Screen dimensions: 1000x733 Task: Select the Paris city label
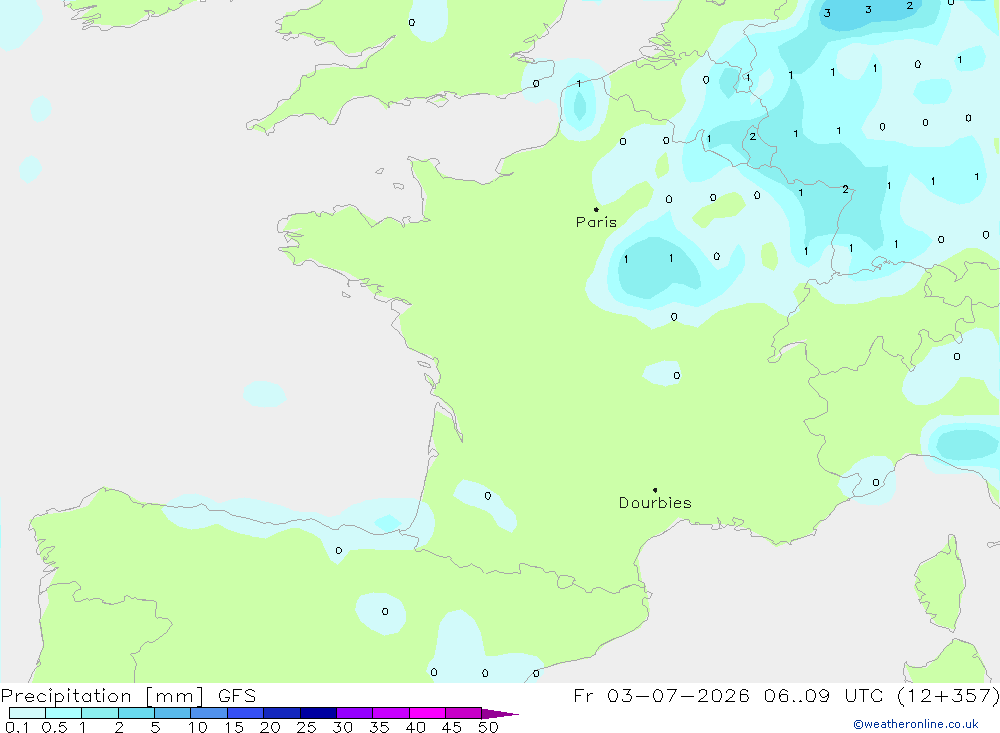tap(596, 222)
